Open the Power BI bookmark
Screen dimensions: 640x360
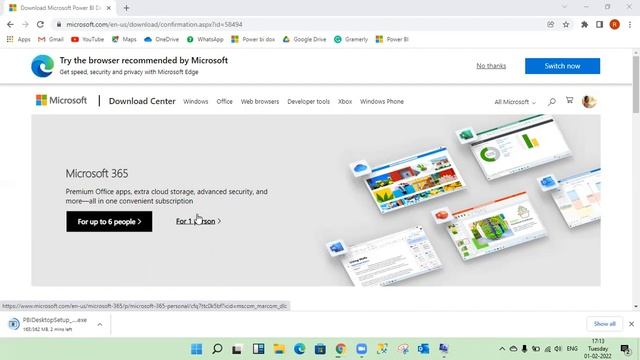pos(392,39)
